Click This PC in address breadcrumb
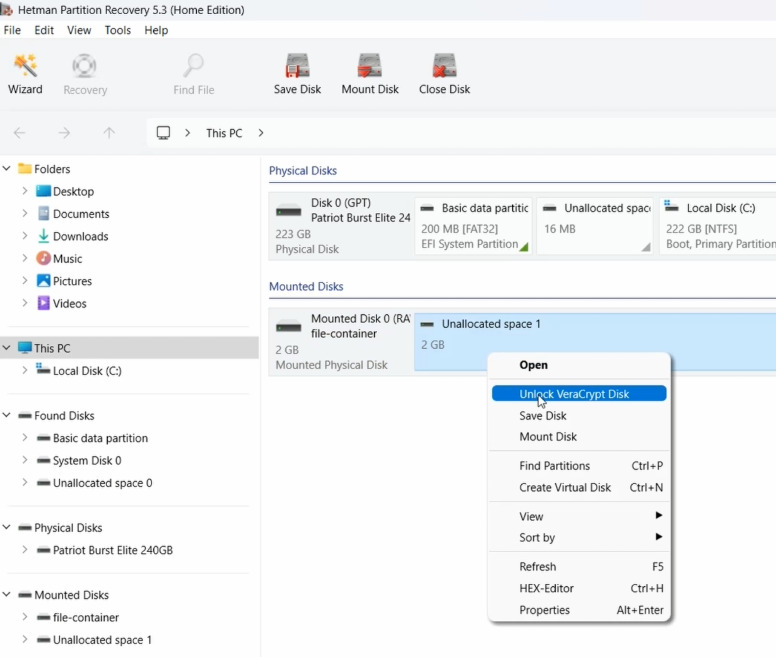This screenshot has width=776, height=657. [224, 133]
